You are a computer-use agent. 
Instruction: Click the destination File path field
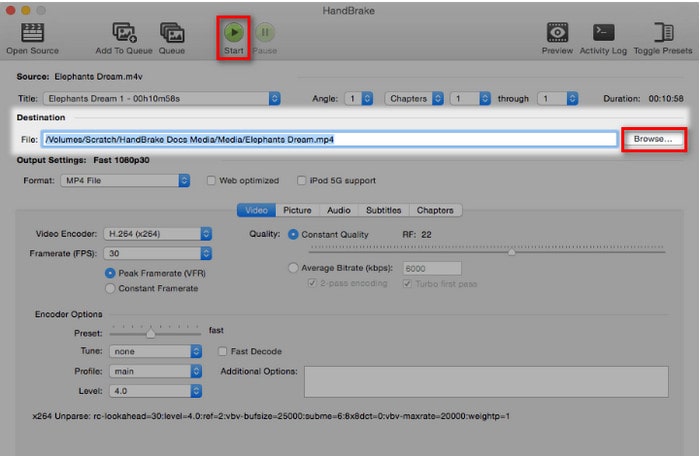pyautogui.click(x=328, y=140)
